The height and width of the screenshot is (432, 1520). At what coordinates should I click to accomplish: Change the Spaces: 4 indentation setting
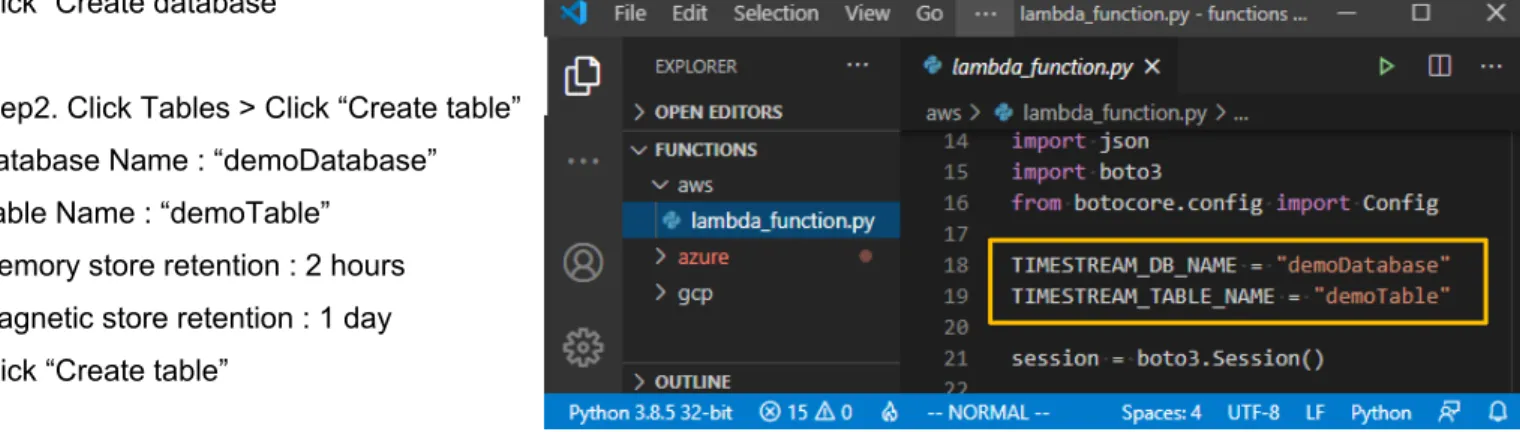1161,412
